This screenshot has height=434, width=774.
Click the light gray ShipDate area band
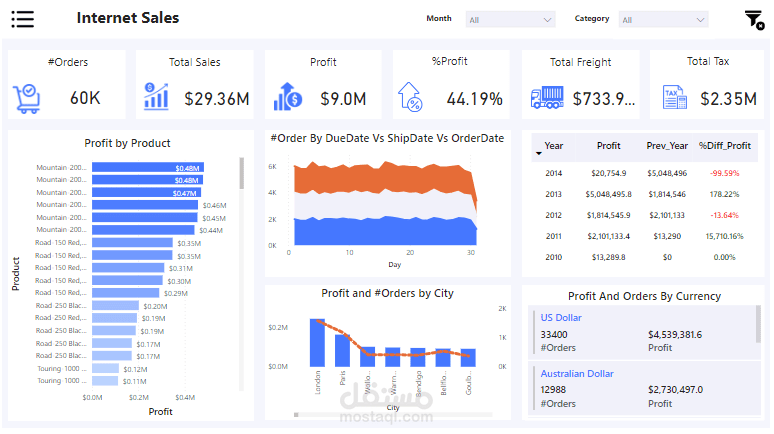tap(385, 205)
